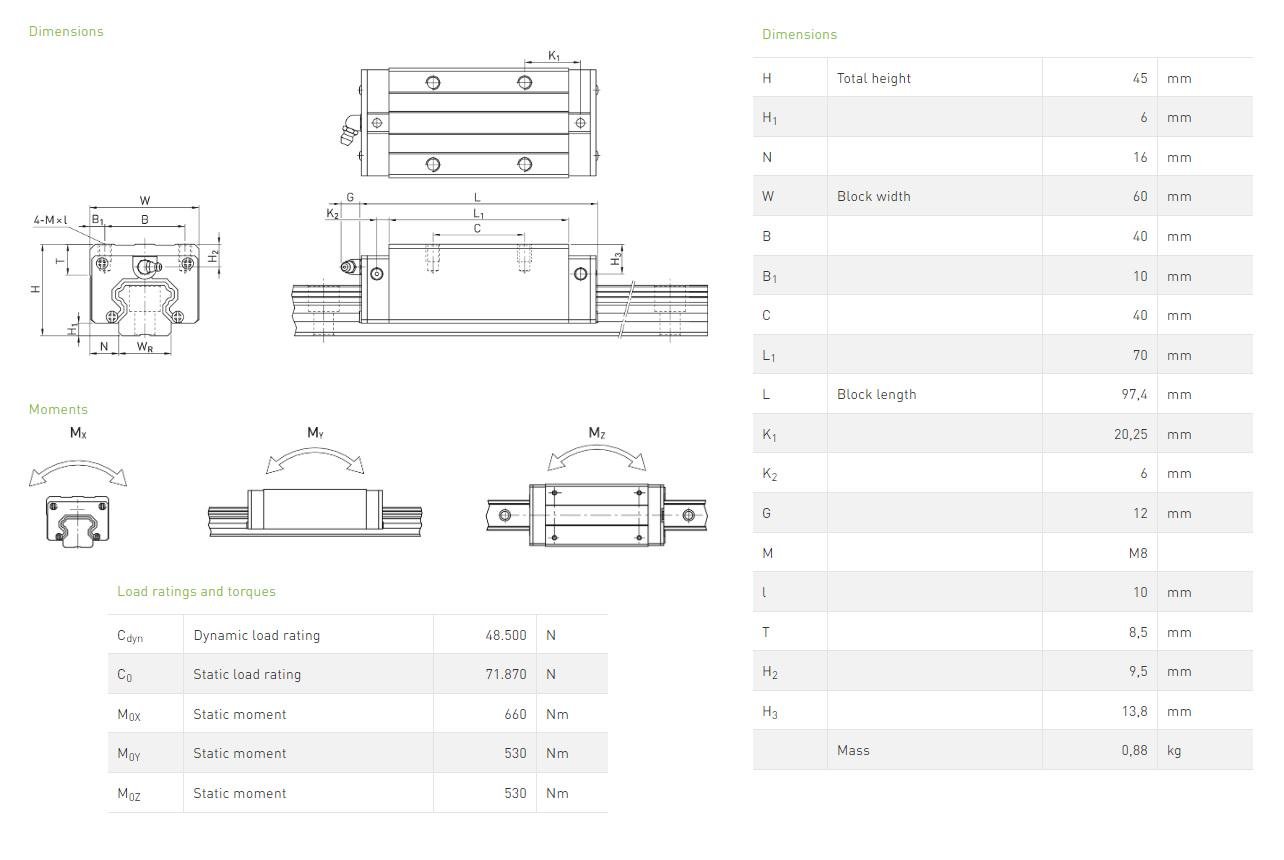
Task: Click the value '16' in row N
Action: [1140, 157]
